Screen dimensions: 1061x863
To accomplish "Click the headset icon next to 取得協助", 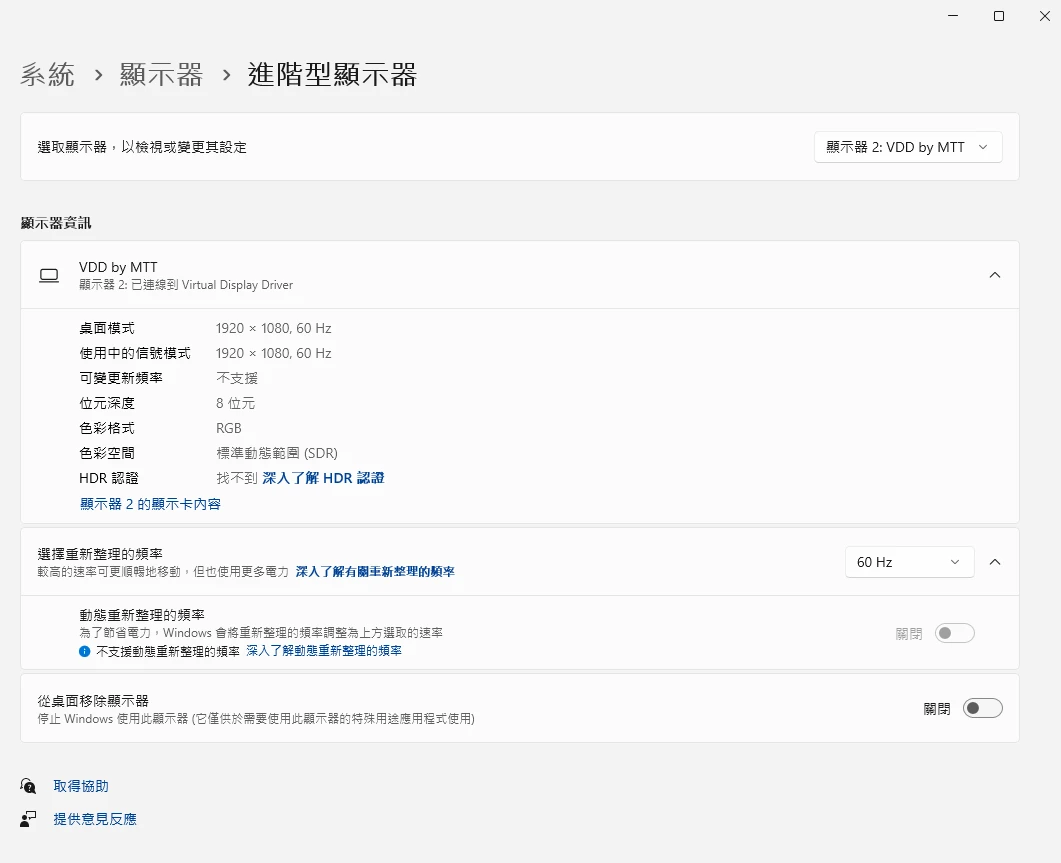I will pyautogui.click(x=28, y=786).
